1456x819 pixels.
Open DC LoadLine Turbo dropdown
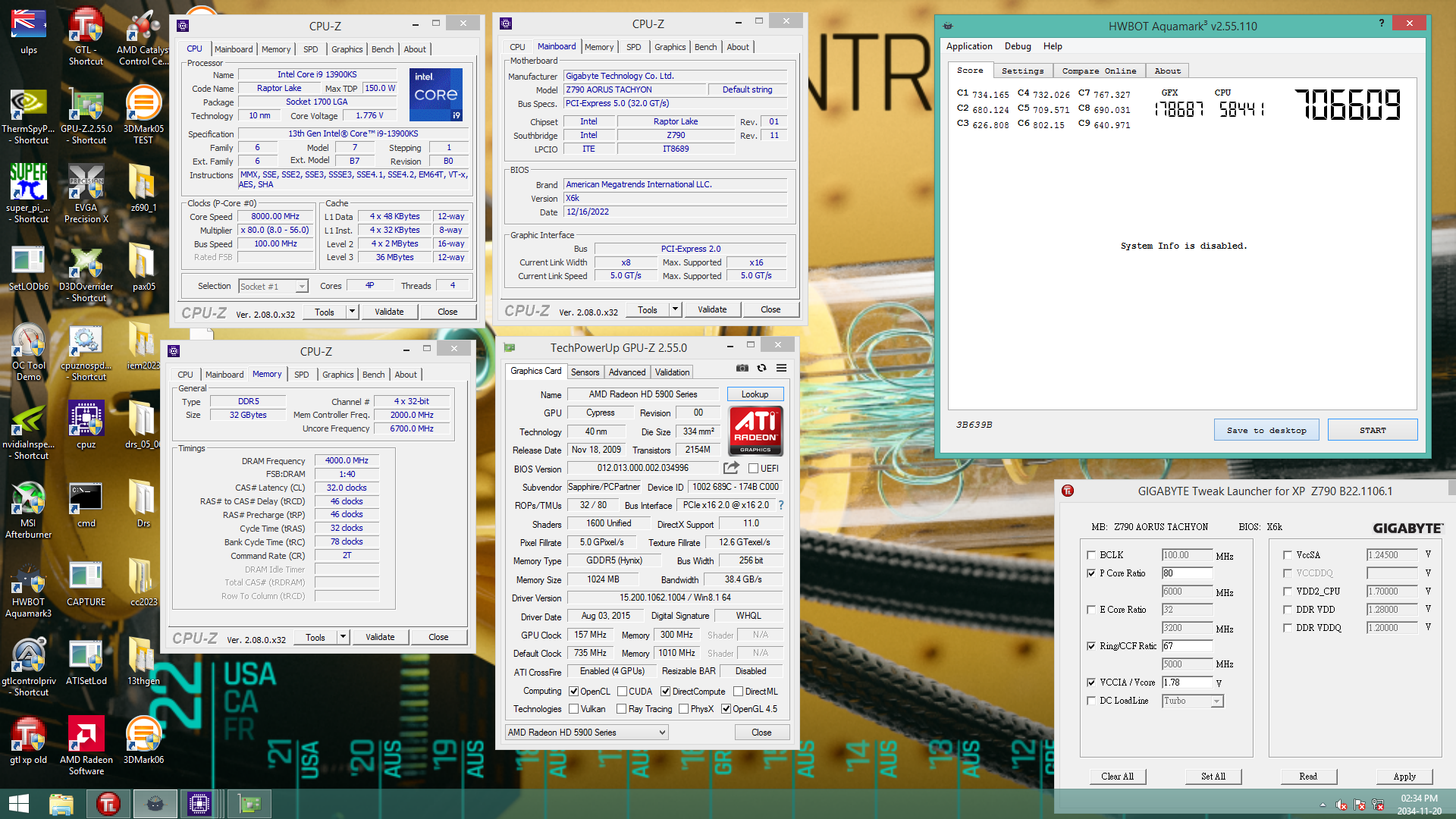click(1193, 701)
